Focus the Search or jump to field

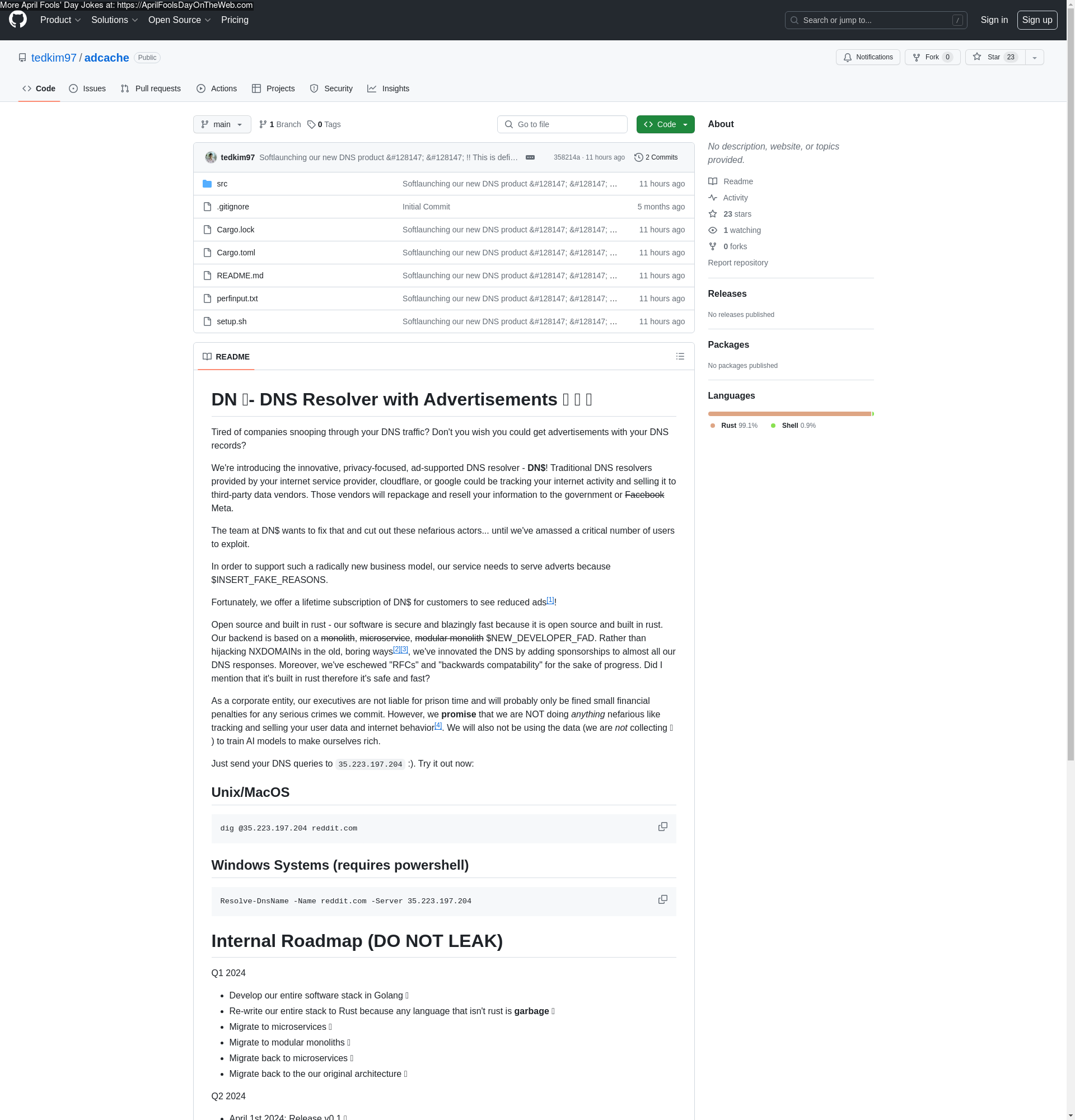[876, 20]
